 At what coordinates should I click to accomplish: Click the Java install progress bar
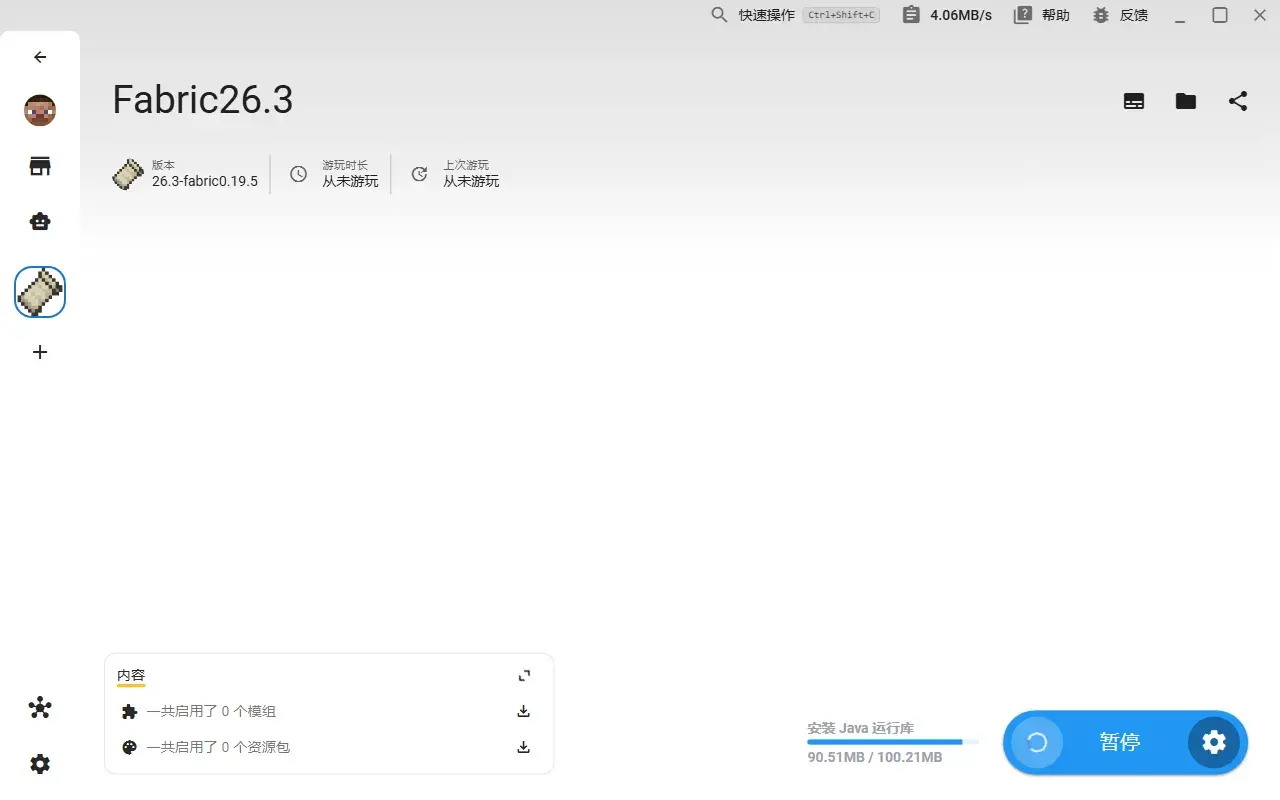(x=893, y=742)
